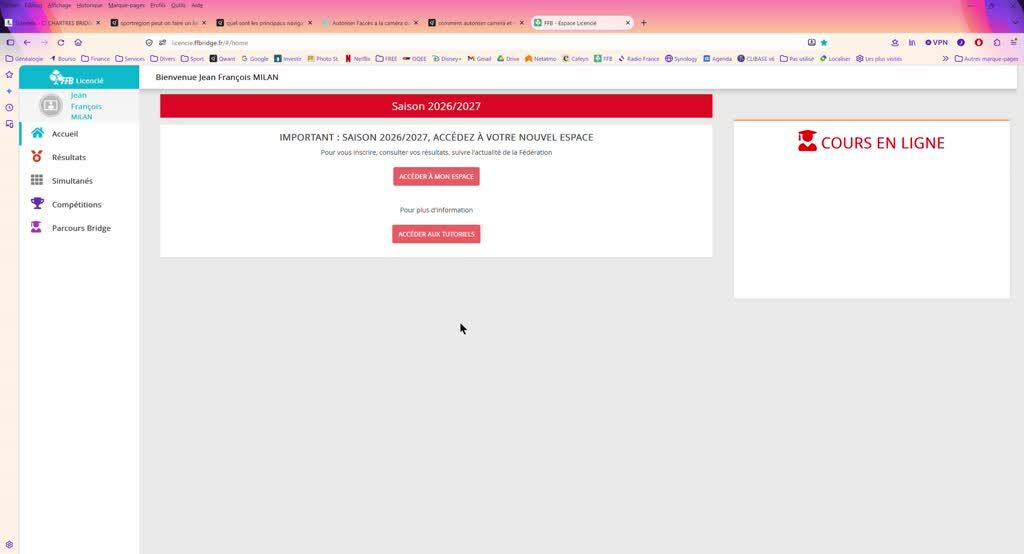Click the synced tabs icon in left strip
Image resolution: width=1024 pixels, height=554 pixels.
pos(9,124)
